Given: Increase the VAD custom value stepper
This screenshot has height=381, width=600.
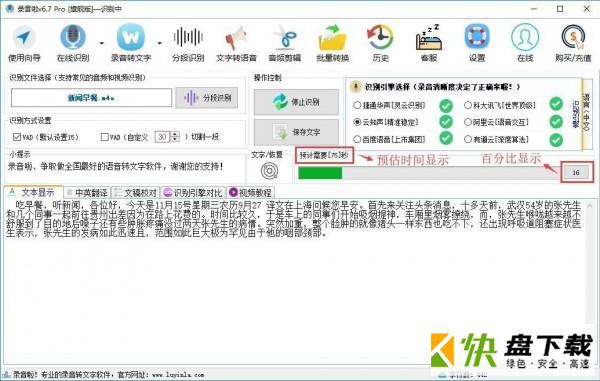Looking at the screenshot, I should 175,134.
